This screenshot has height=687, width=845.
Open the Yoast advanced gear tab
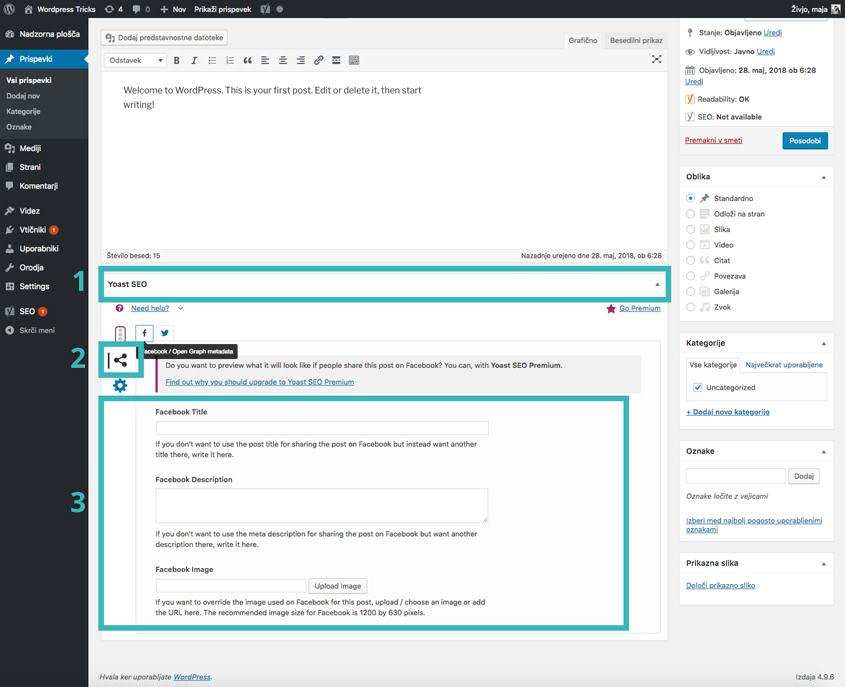pyautogui.click(x=120, y=385)
